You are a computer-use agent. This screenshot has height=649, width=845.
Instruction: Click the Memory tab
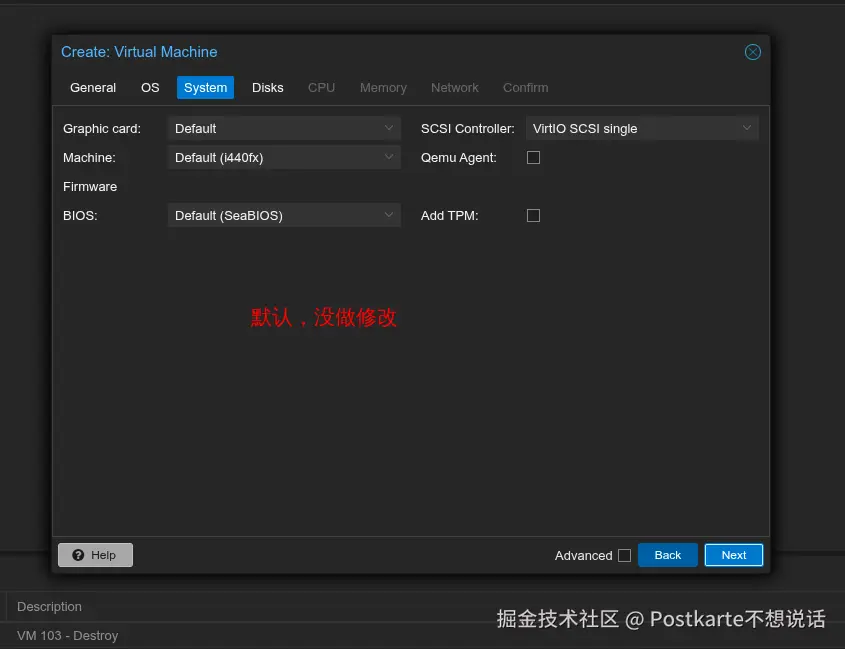tap(383, 87)
